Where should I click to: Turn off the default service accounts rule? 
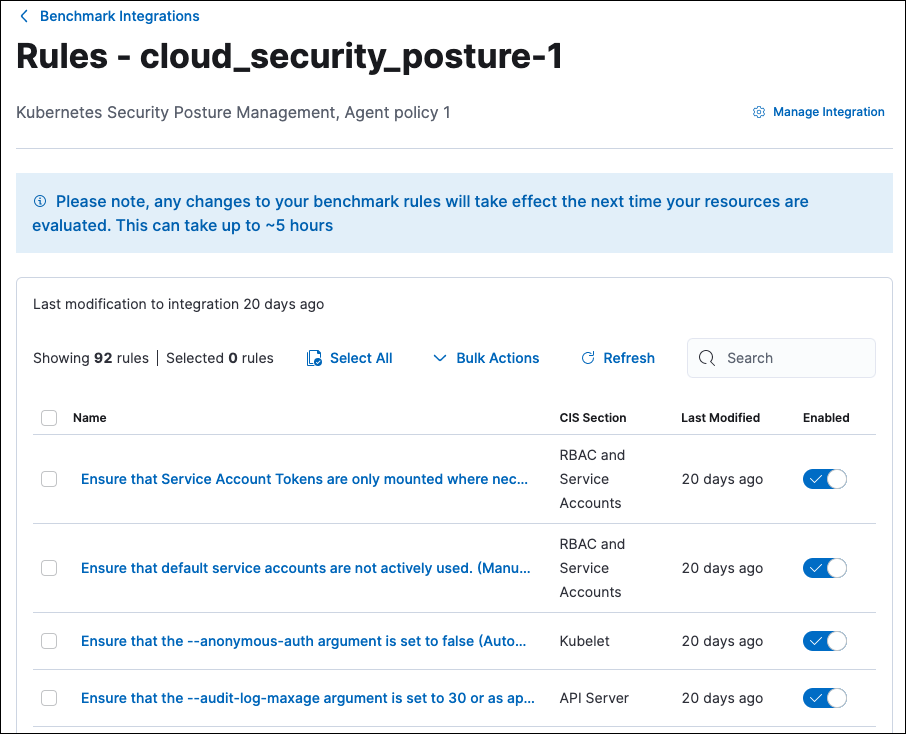[825, 568]
